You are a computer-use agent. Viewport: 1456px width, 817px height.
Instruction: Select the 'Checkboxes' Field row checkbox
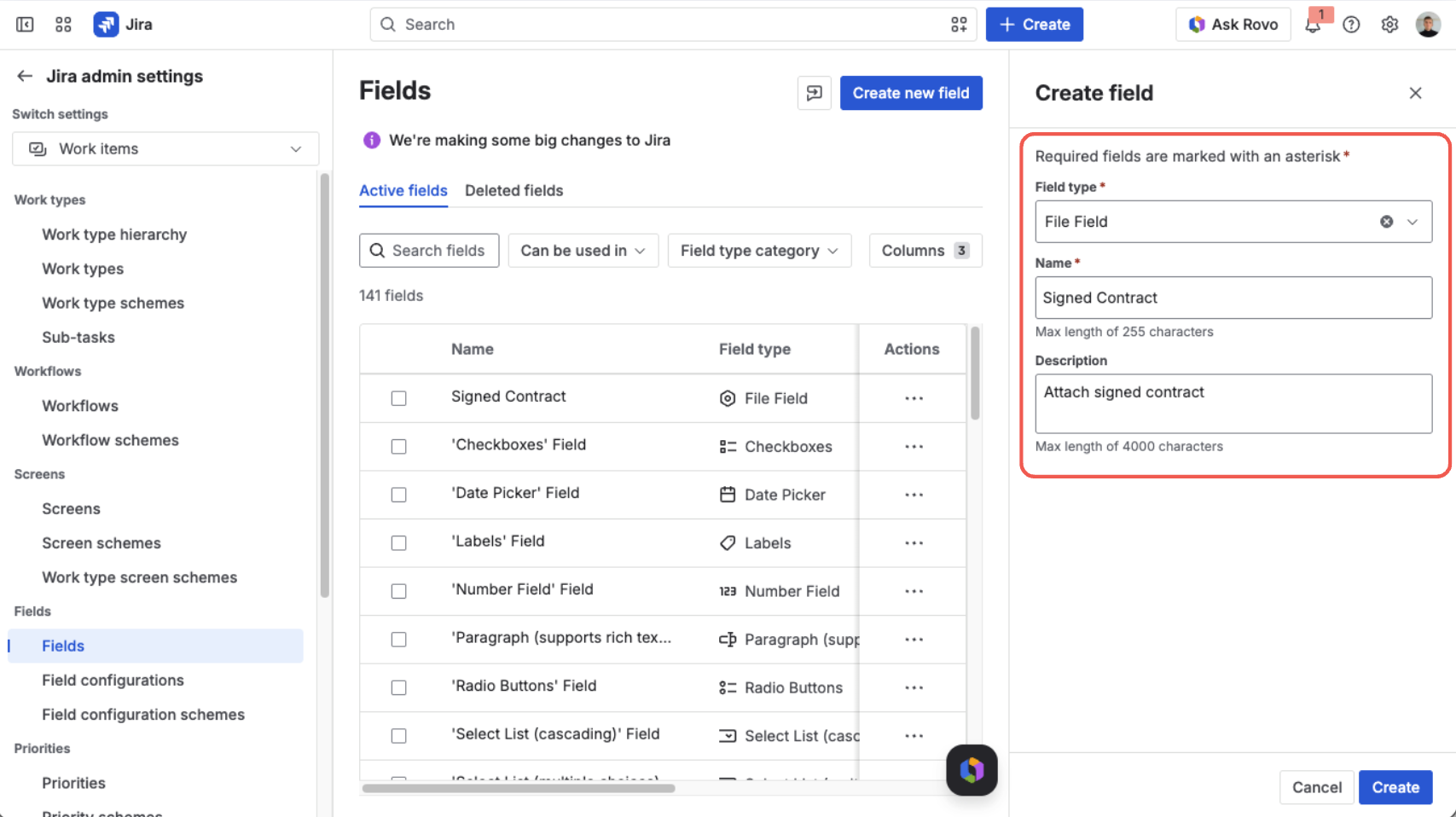click(x=398, y=447)
